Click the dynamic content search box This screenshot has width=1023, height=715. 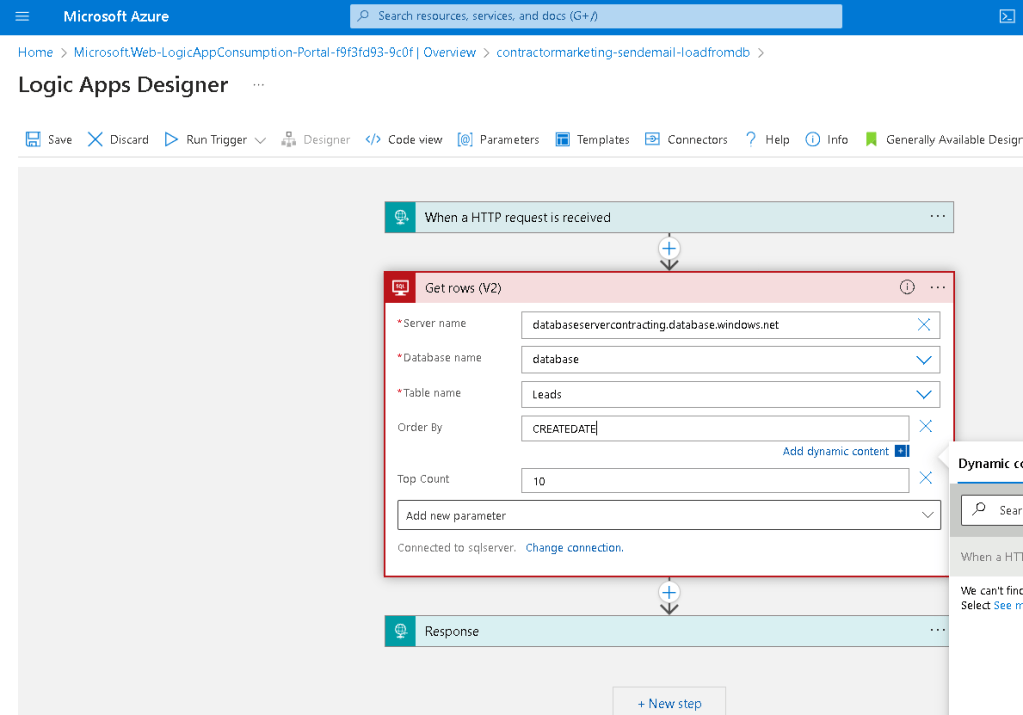(992, 510)
